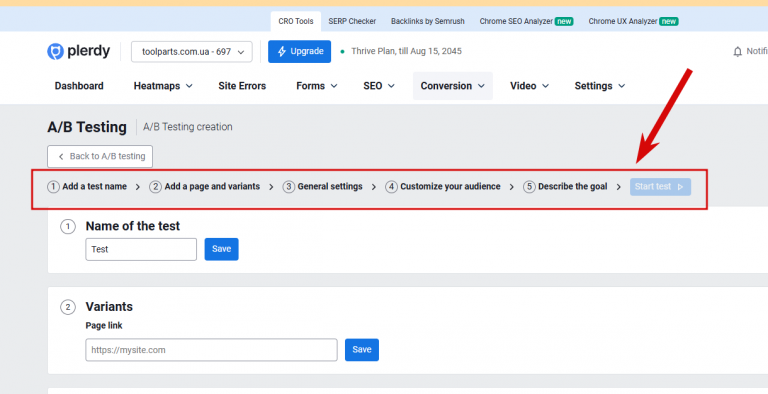Open the Backlinks by Semrush tab
The height and width of the screenshot is (394, 768).
(428, 21)
